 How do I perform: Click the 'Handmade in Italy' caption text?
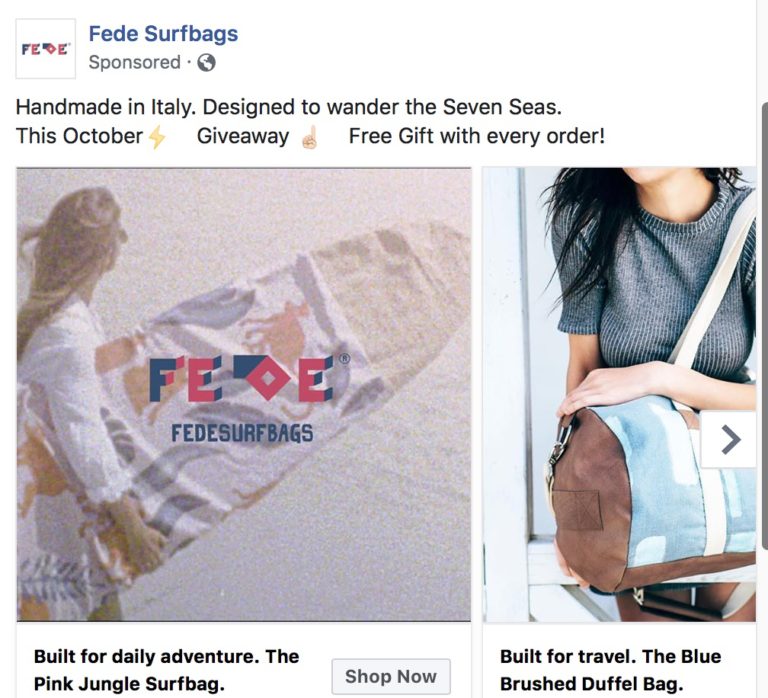point(106,107)
